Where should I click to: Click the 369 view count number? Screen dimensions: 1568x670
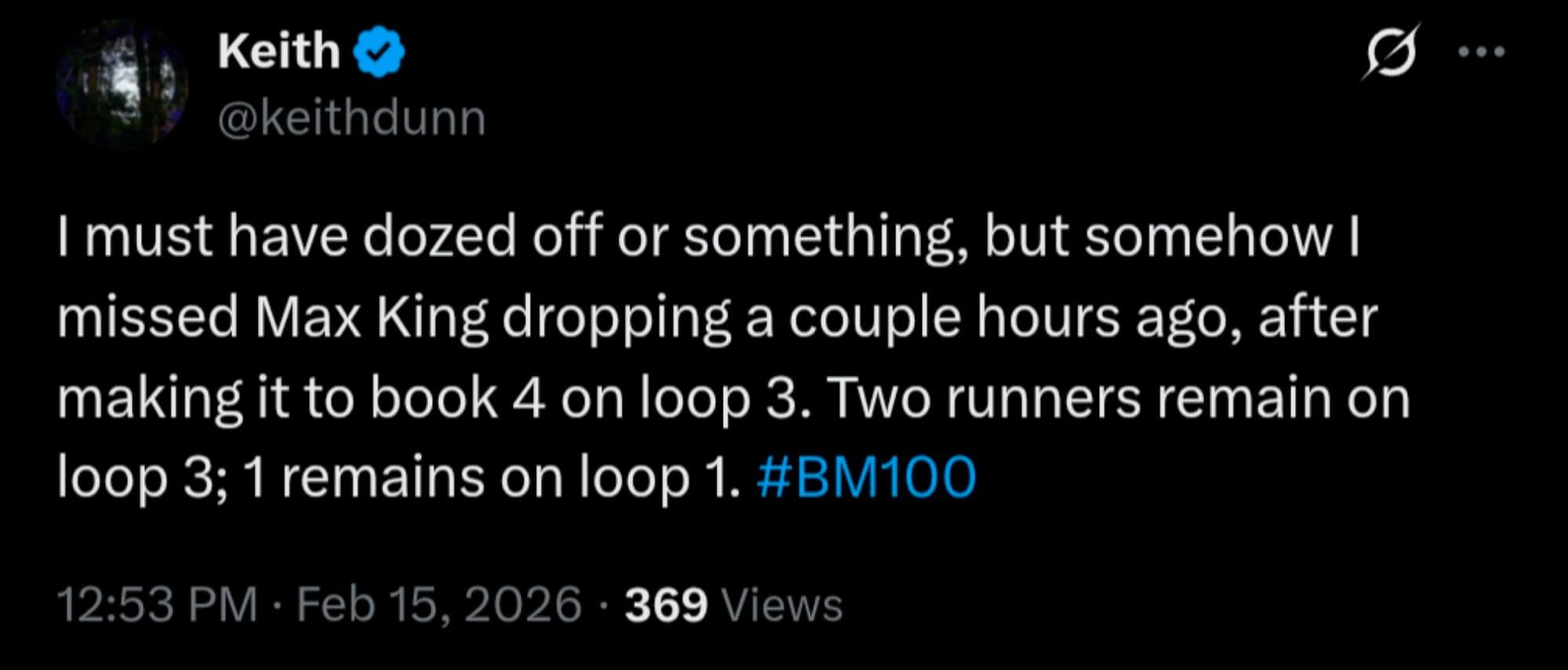pos(666,605)
